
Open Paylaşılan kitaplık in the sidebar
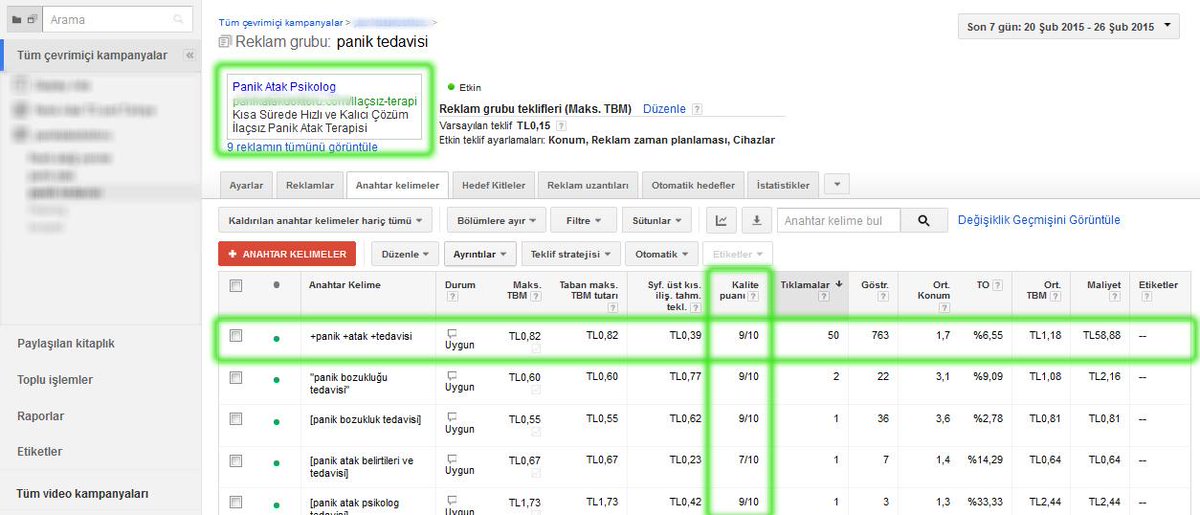66,343
